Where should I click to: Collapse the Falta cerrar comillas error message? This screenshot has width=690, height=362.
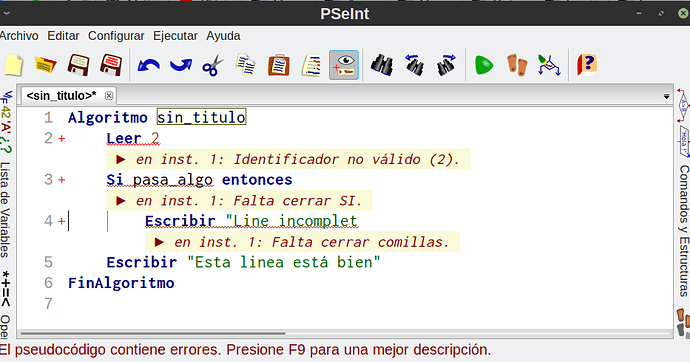pos(159,242)
